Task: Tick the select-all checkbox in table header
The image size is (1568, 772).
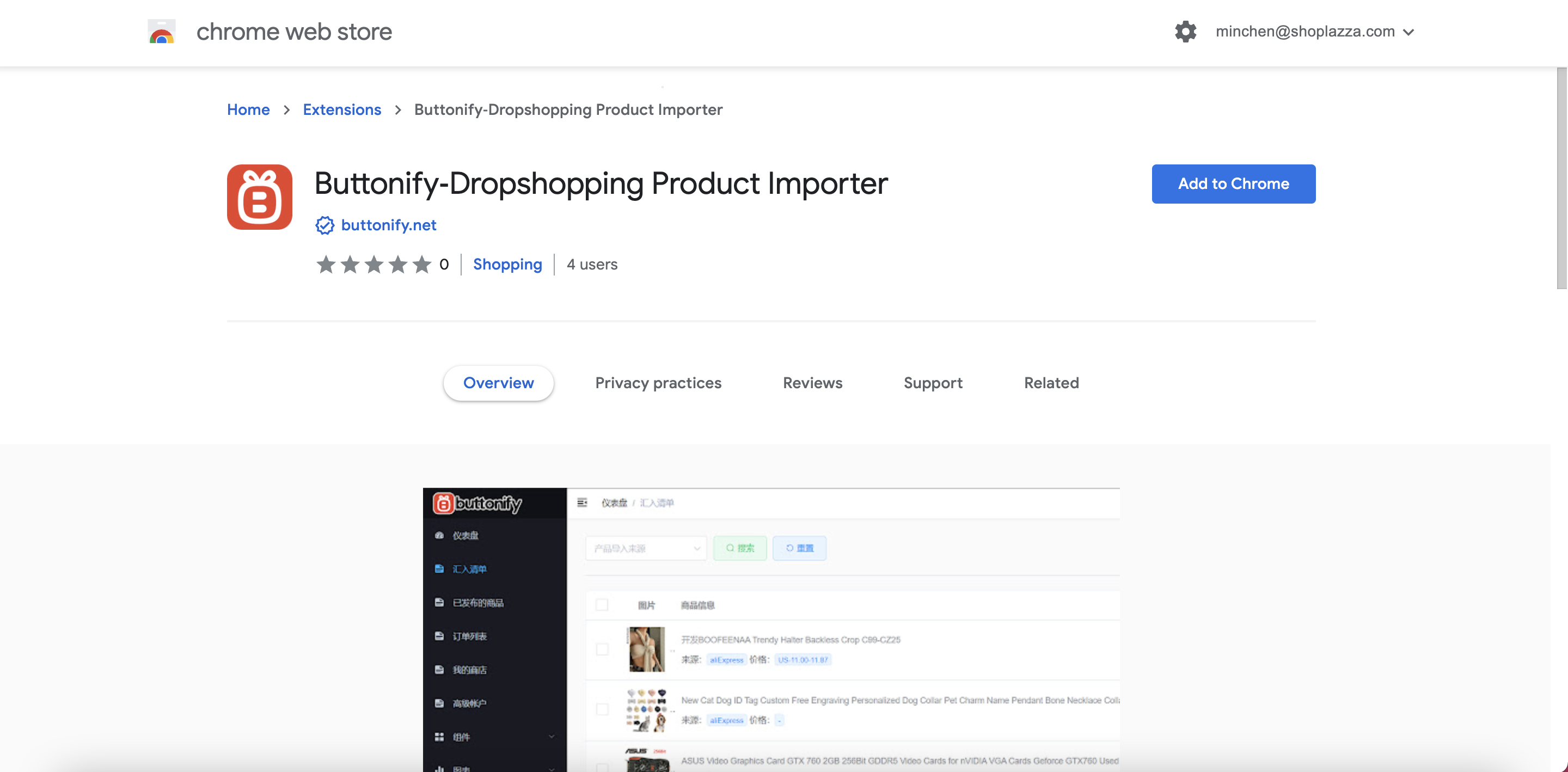Action: (x=602, y=604)
